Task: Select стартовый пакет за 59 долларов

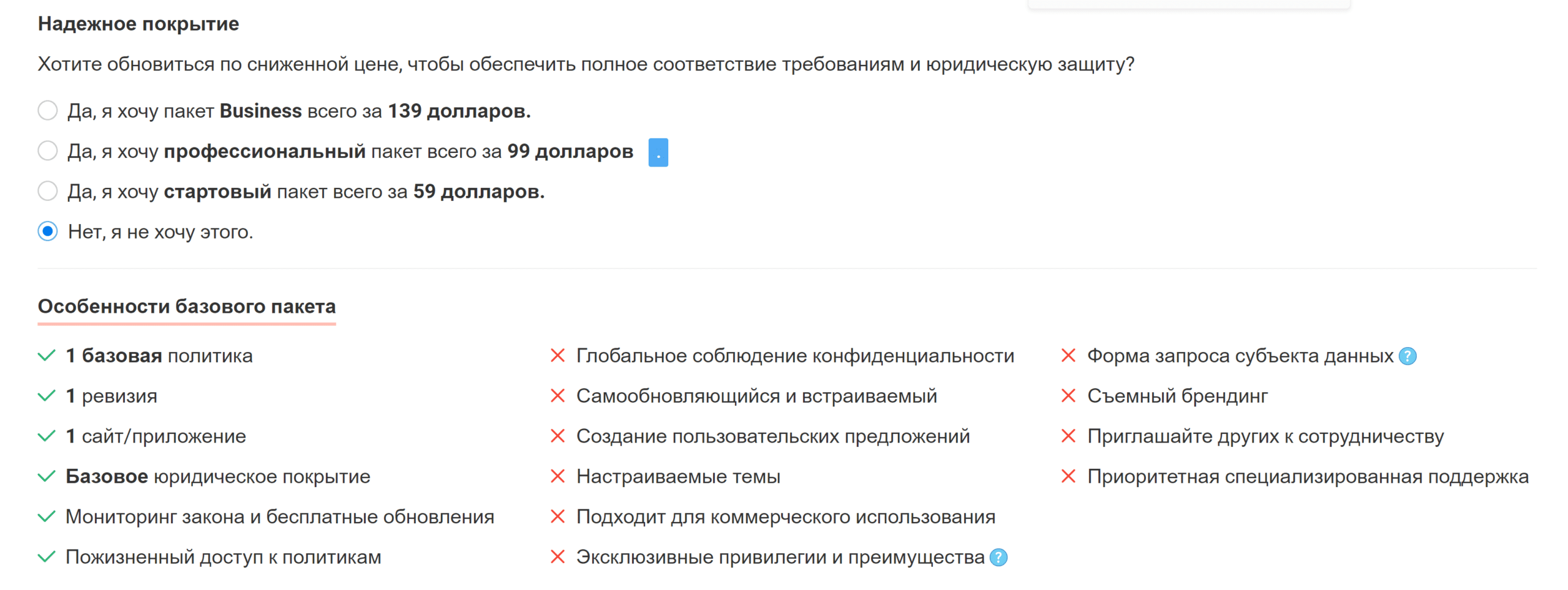Action: [x=47, y=191]
